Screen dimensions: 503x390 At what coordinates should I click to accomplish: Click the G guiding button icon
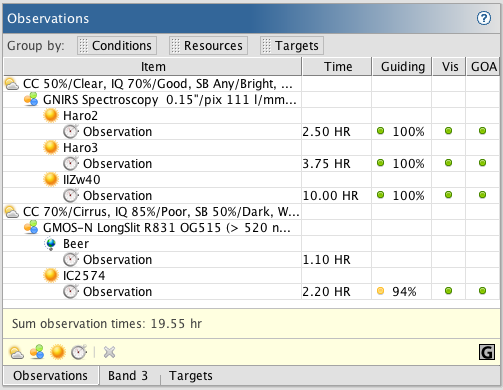(487, 352)
